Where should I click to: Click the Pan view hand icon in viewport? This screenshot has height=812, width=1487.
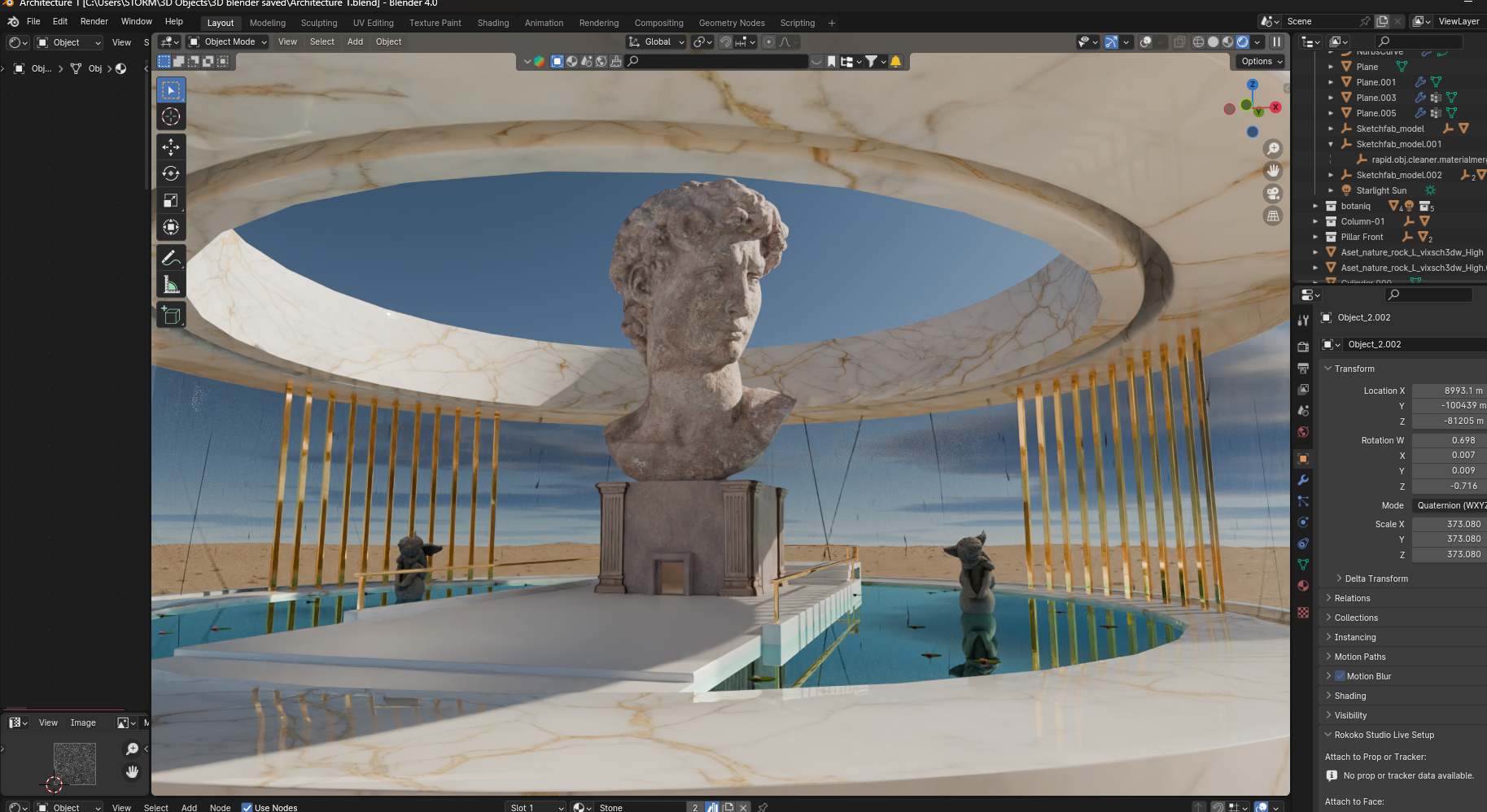[x=1273, y=171]
